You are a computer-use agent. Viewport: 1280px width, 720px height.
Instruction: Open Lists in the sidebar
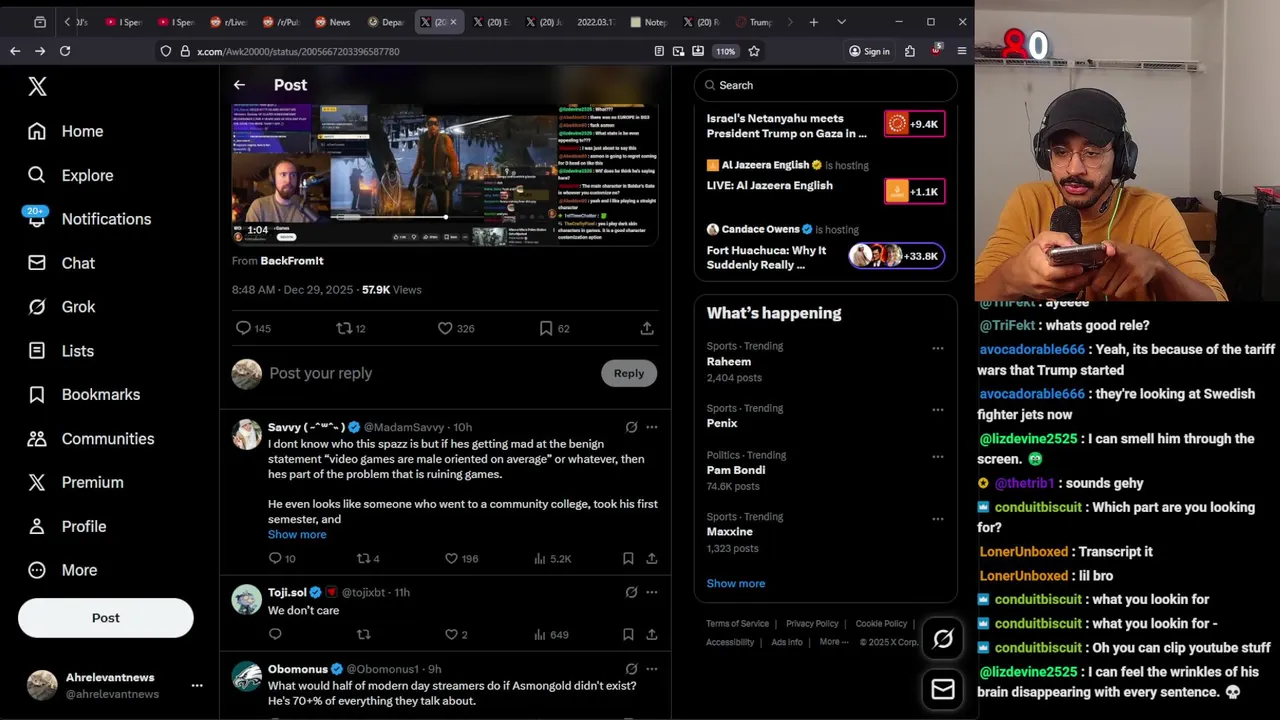(x=61, y=351)
